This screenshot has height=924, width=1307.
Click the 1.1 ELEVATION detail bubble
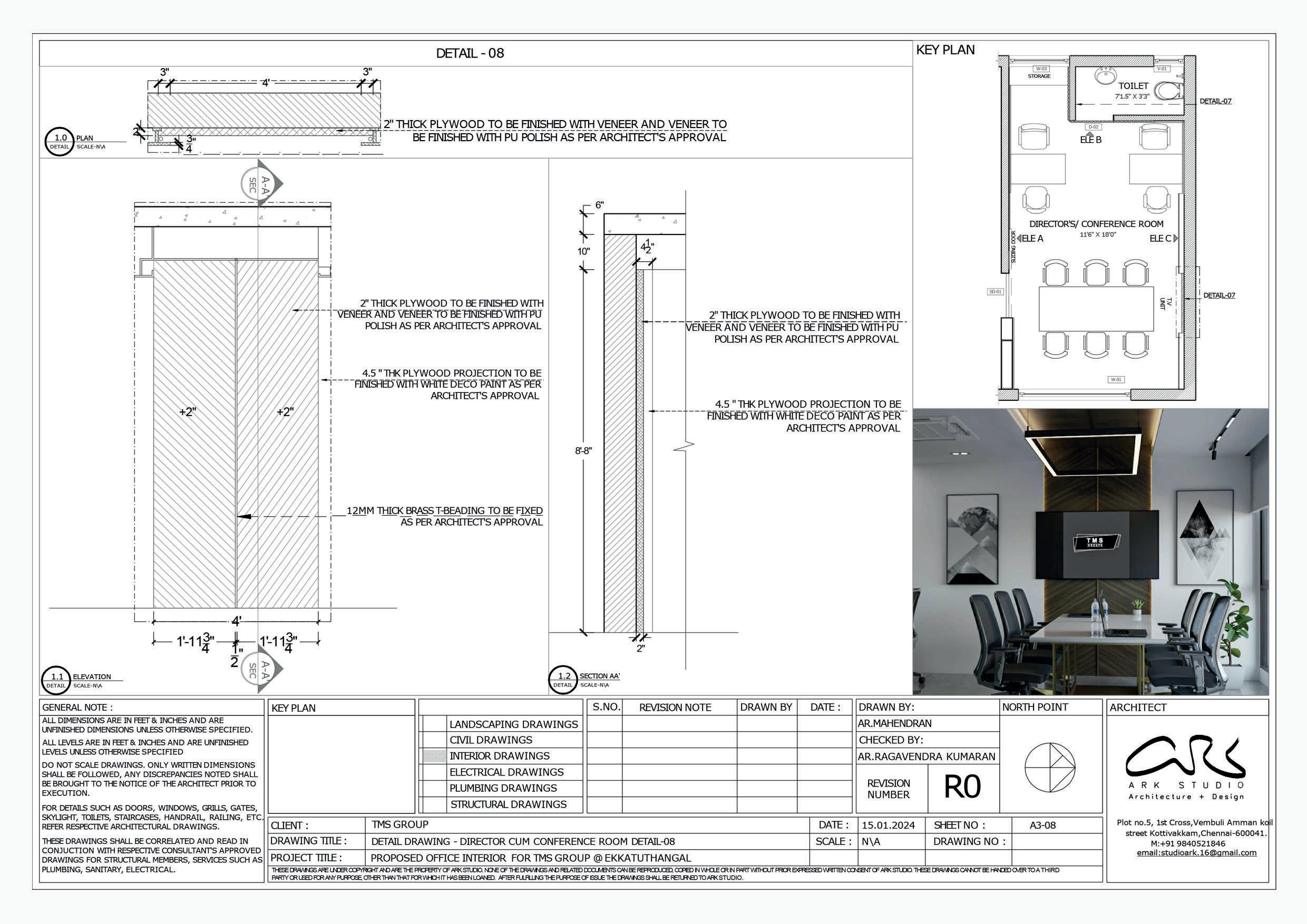pyautogui.click(x=56, y=681)
